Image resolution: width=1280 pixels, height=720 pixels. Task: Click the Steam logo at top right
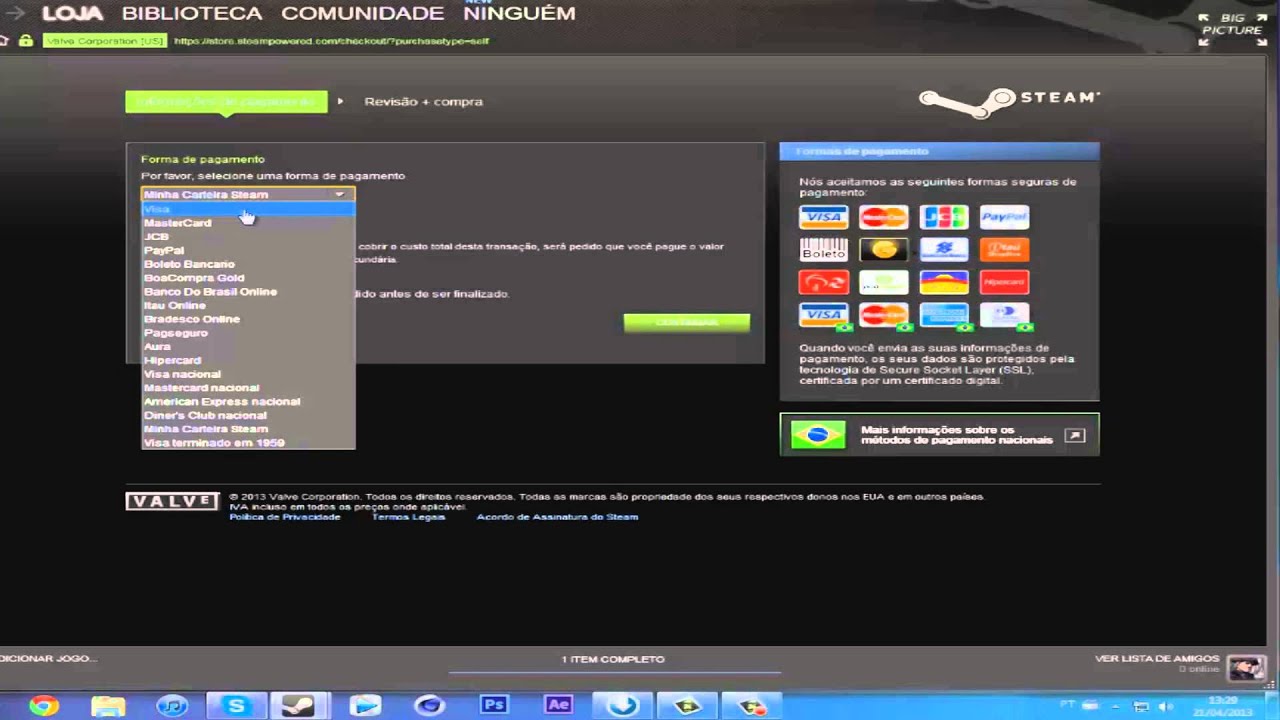(x=1009, y=100)
